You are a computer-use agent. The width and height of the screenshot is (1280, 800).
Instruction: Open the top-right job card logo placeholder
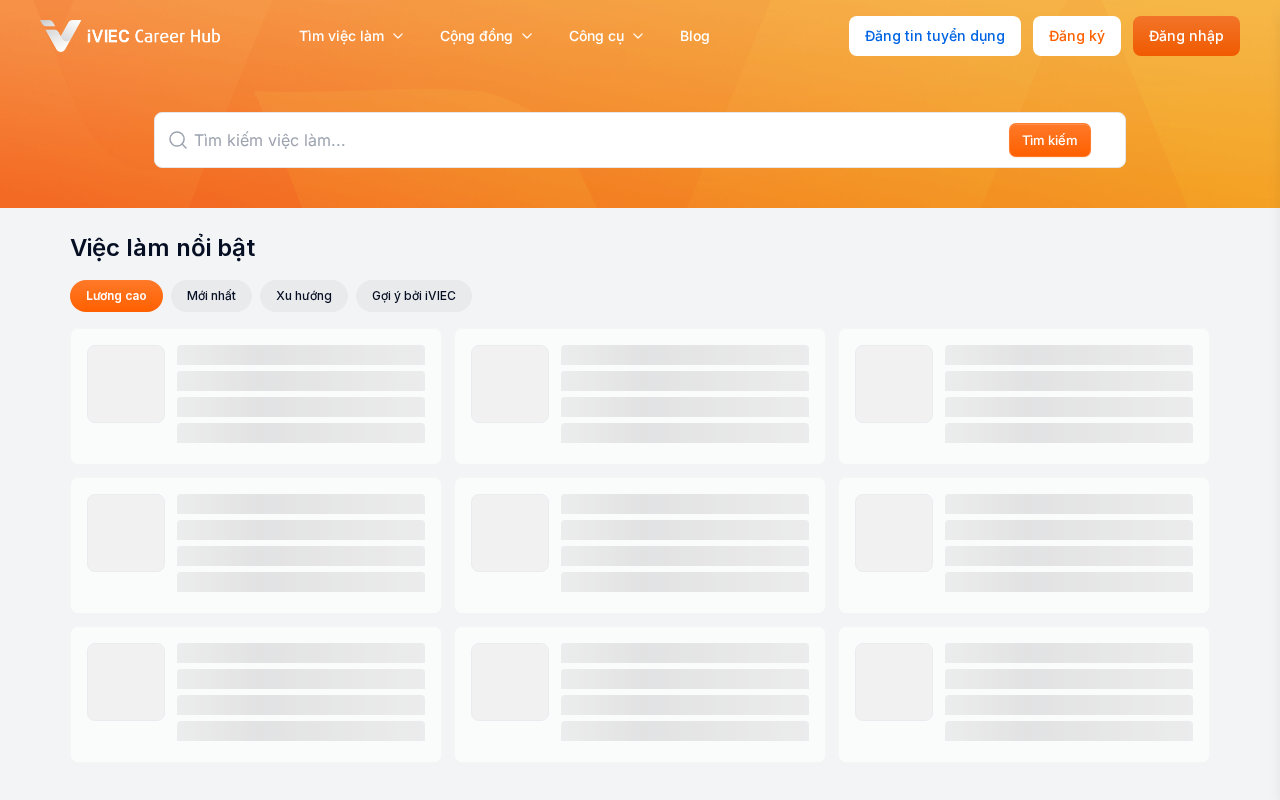(x=893, y=384)
